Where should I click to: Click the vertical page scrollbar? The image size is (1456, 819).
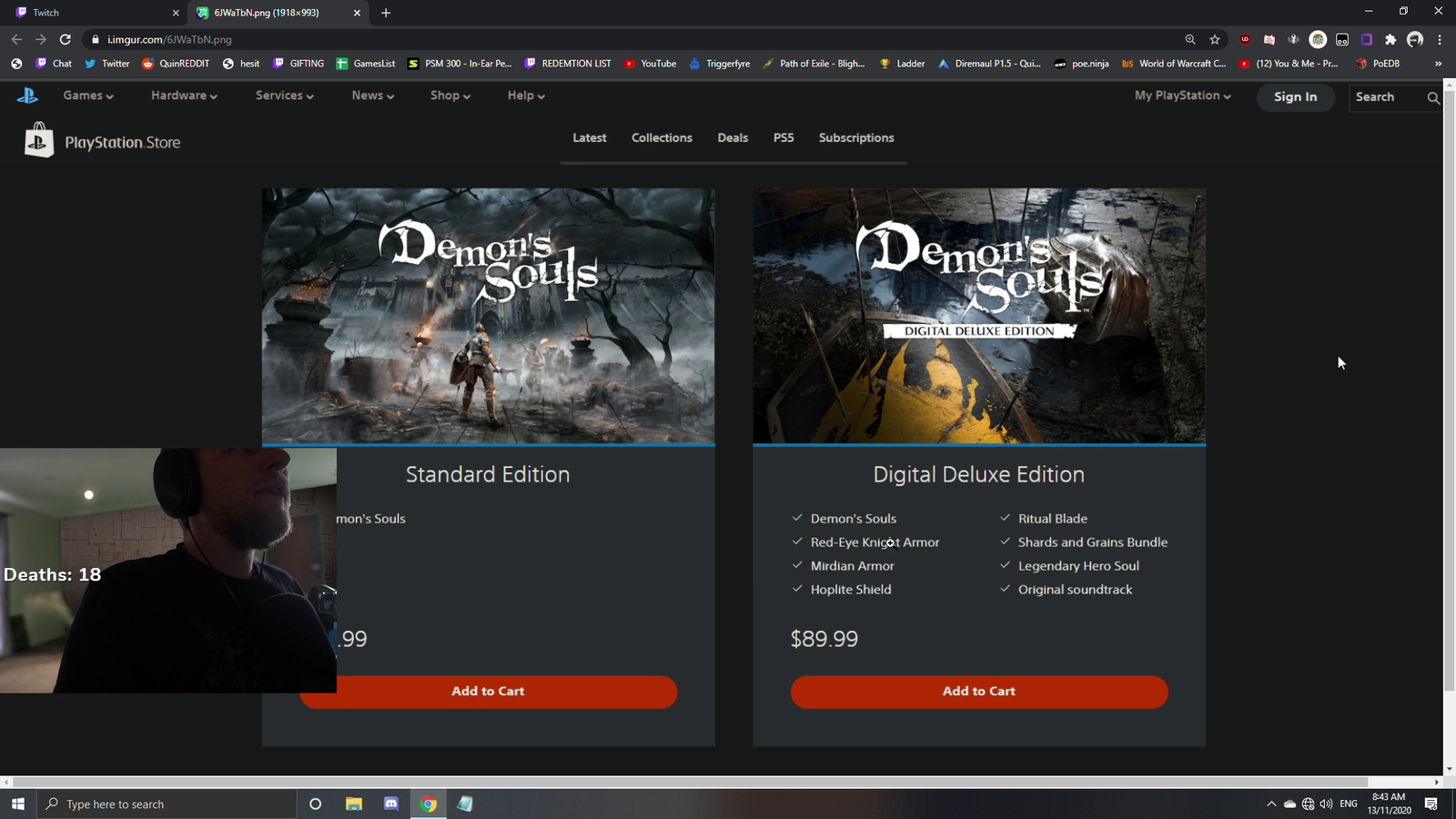tap(1450, 391)
